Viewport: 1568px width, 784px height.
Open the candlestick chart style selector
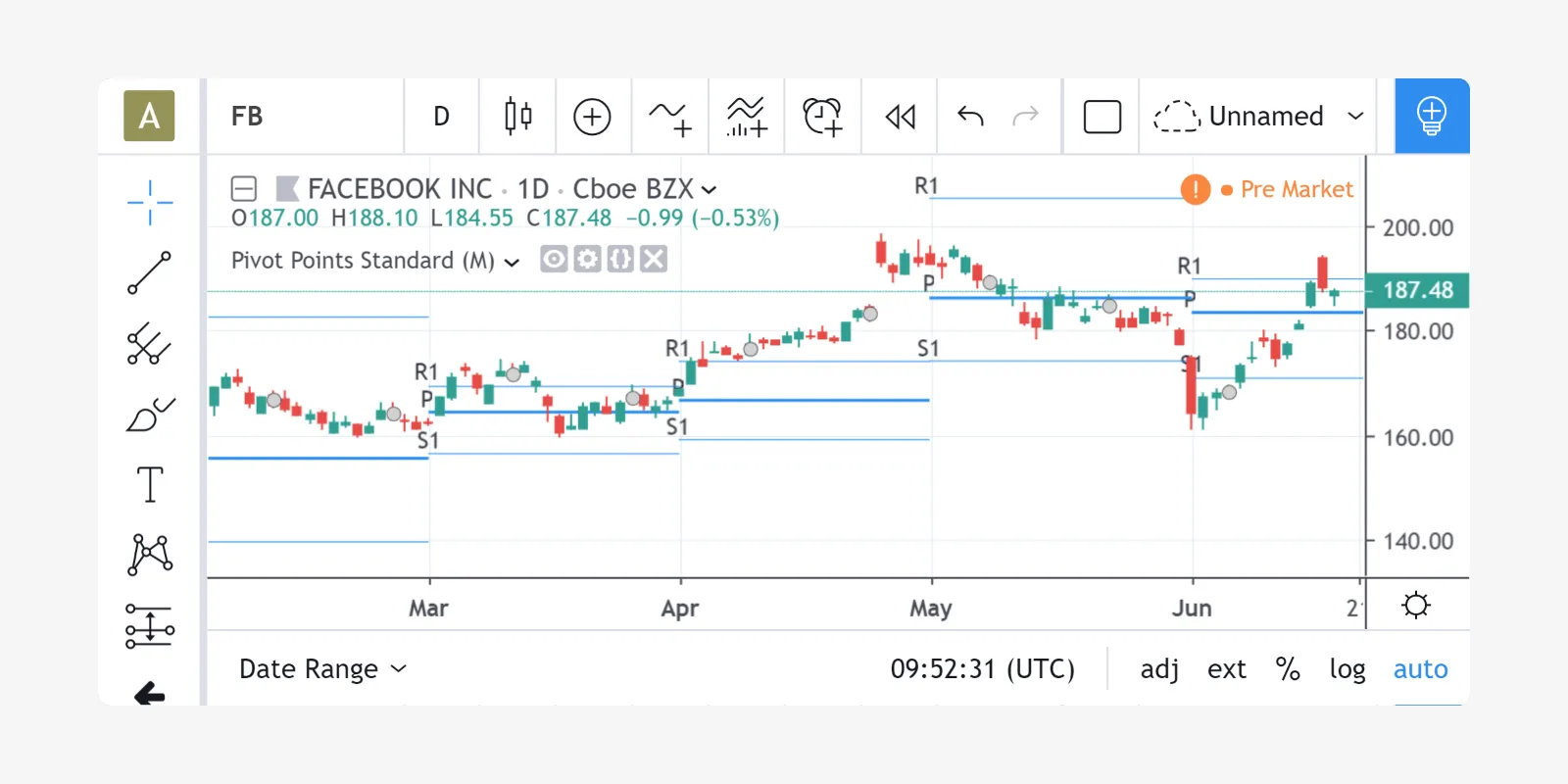pos(517,117)
